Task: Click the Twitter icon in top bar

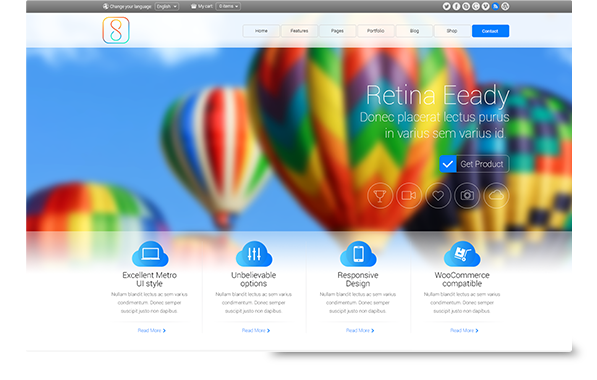Action: (446, 6)
